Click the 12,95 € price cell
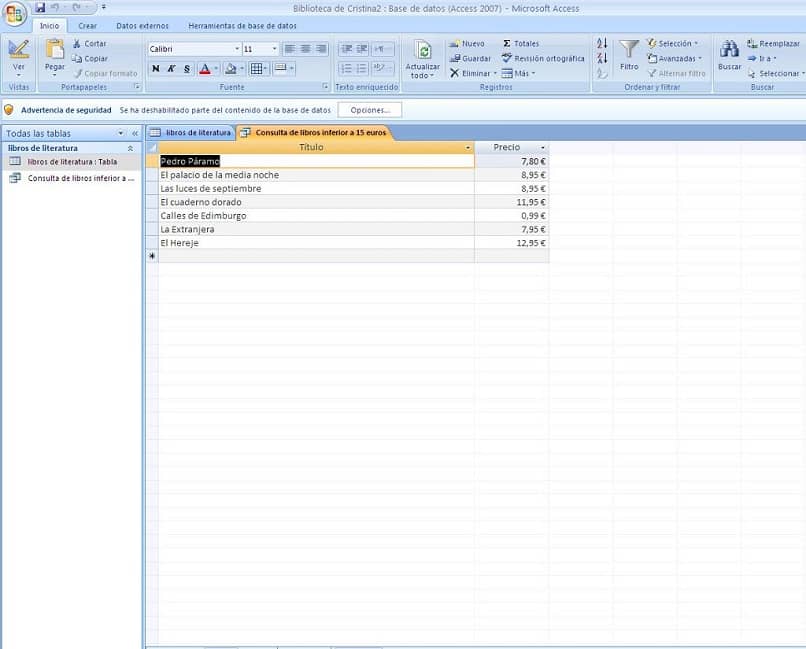The image size is (806, 649). [x=511, y=243]
